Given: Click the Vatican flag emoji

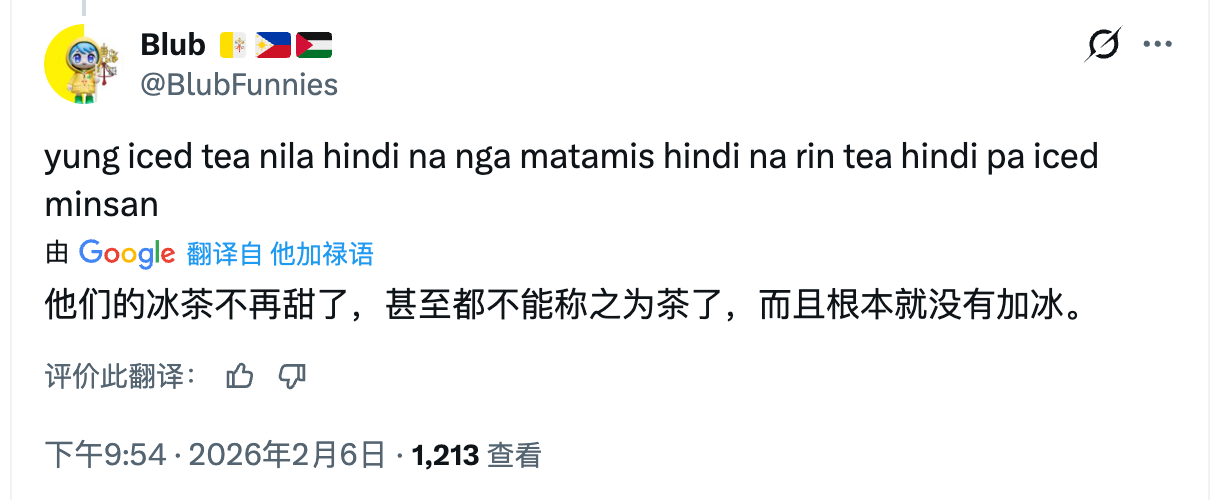Looking at the screenshot, I should pyautogui.click(x=232, y=45).
